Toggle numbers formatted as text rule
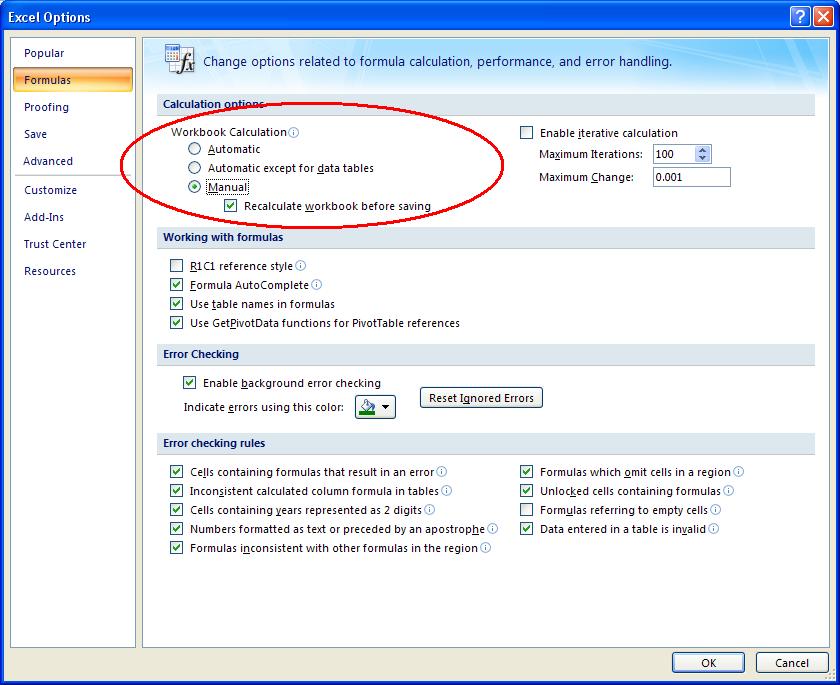The height and width of the screenshot is (685, 840). point(176,529)
